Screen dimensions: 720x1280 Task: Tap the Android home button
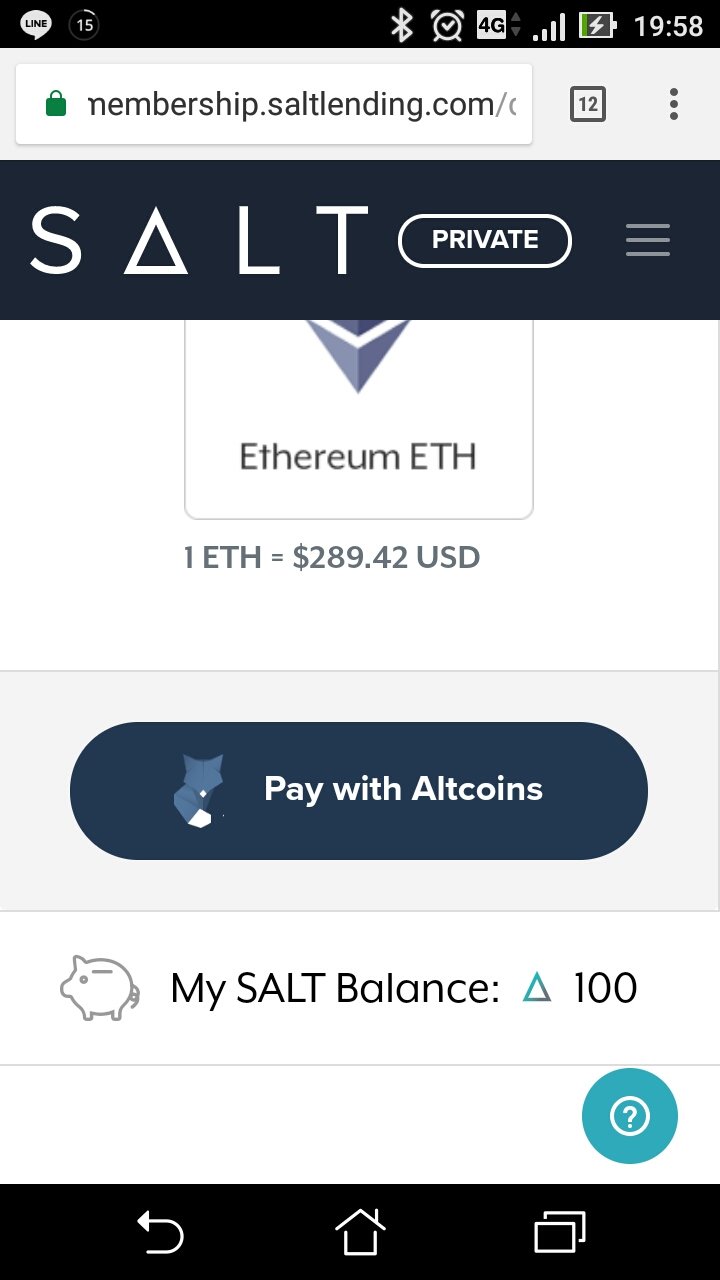360,1231
